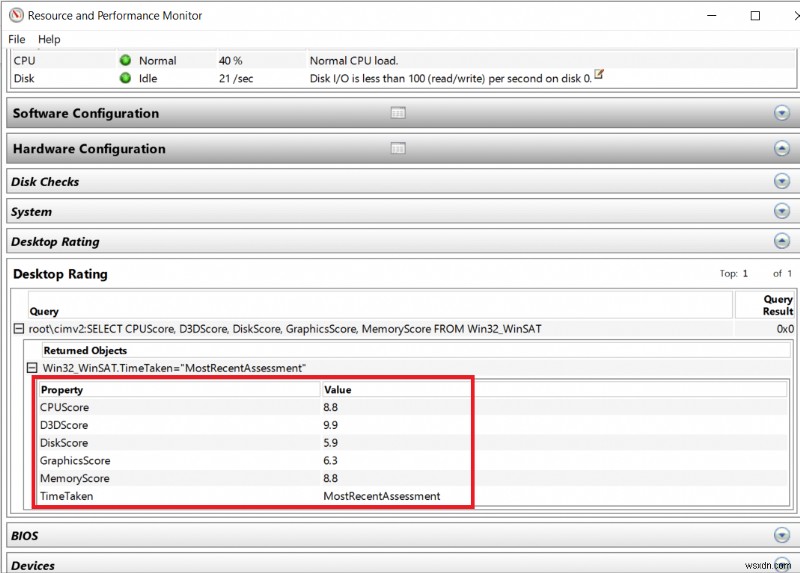Minimize the Resource and Performance Monitor window
The width and height of the screenshot is (800, 573).
click(711, 15)
